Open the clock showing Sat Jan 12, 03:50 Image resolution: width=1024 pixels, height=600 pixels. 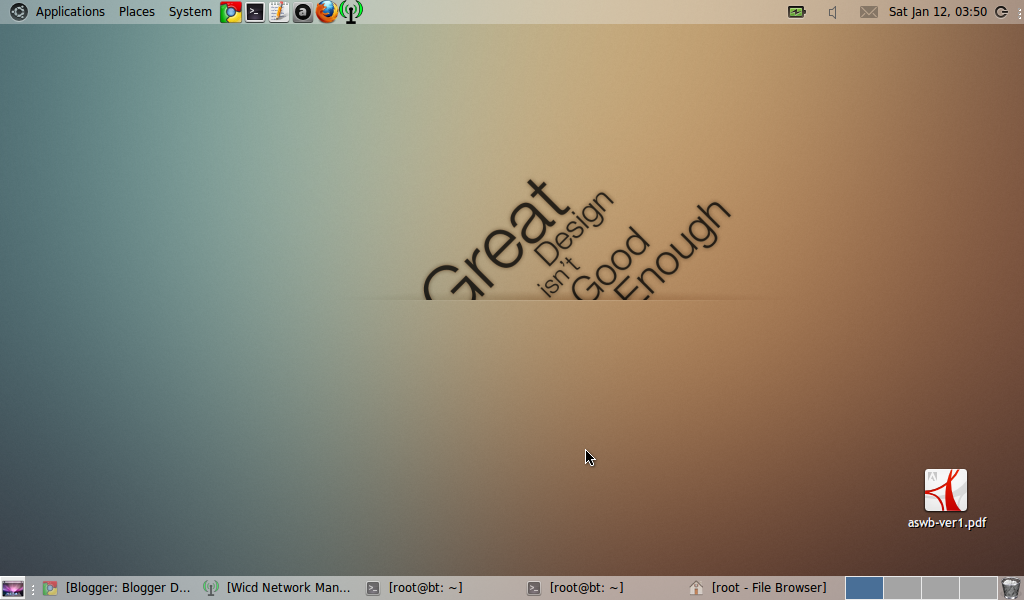(x=938, y=12)
